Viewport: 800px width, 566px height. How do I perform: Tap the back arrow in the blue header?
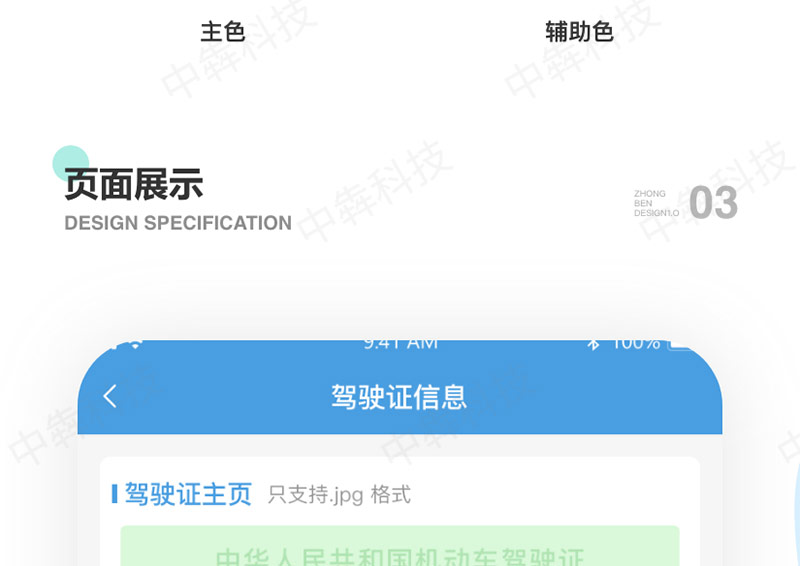[x=110, y=396]
